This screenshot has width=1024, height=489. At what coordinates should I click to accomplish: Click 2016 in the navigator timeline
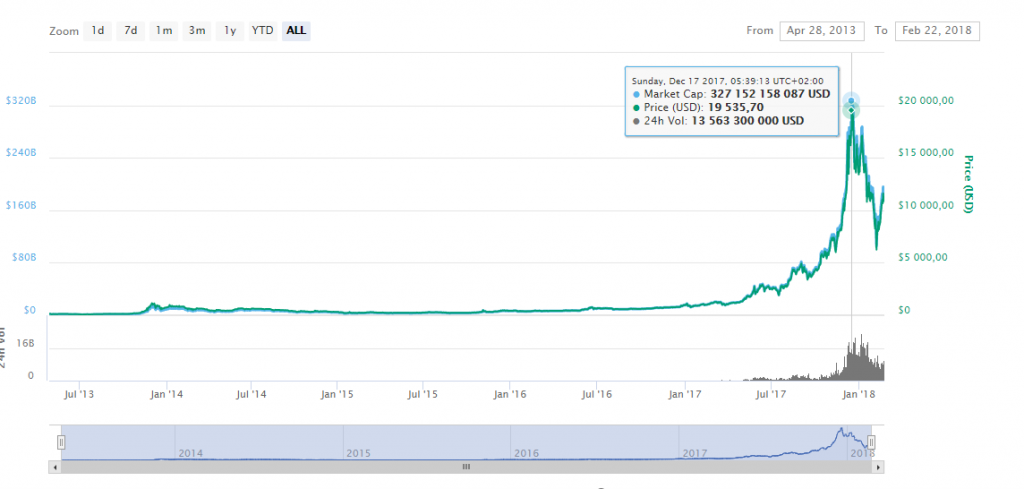(527, 453)
